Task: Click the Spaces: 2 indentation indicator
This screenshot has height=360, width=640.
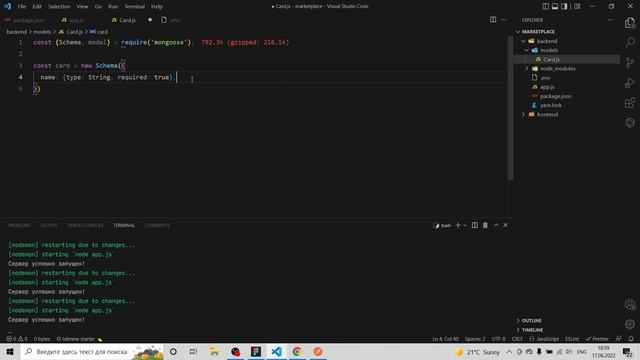Action: coord(475,339)
